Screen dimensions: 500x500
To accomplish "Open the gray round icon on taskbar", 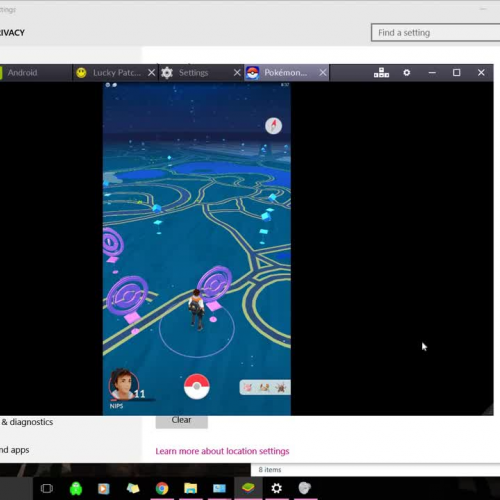I will point(305,489).
